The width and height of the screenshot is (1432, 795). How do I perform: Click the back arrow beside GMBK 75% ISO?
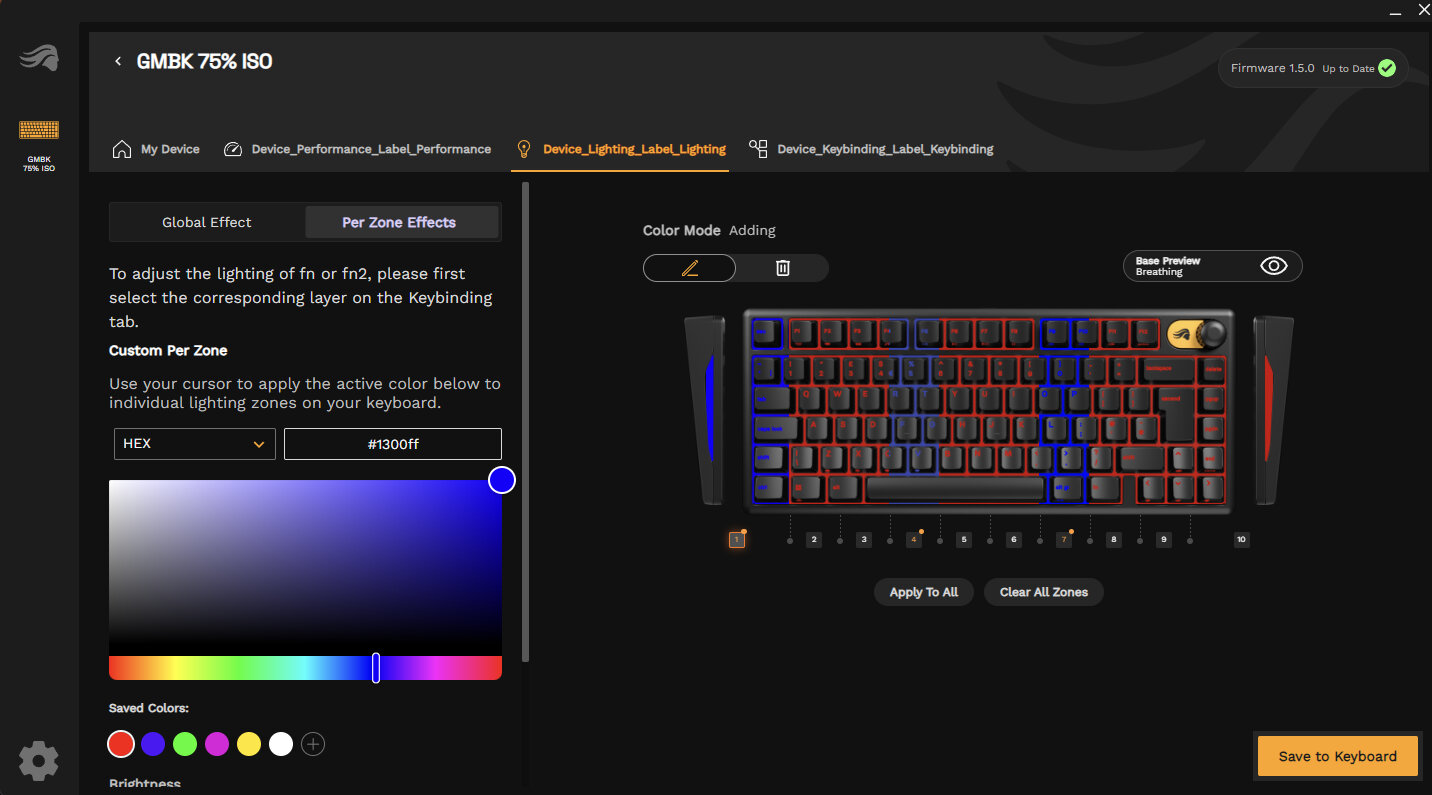pos(118,62)
